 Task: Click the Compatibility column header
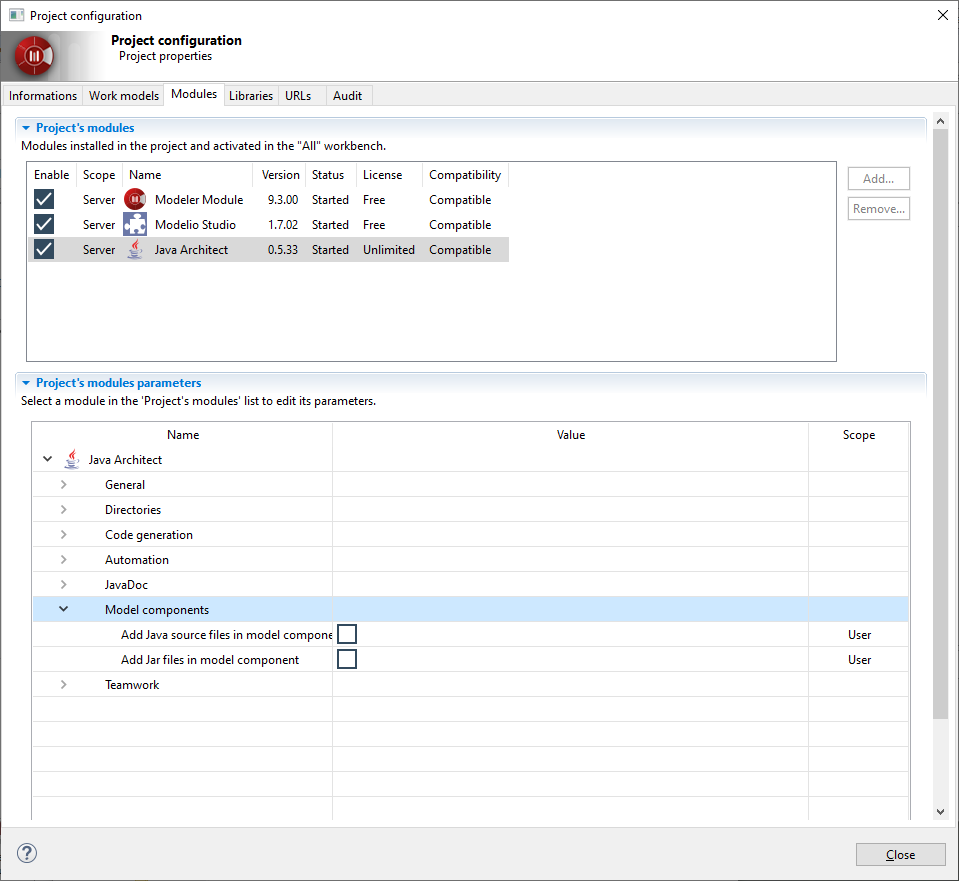point(465,175)
